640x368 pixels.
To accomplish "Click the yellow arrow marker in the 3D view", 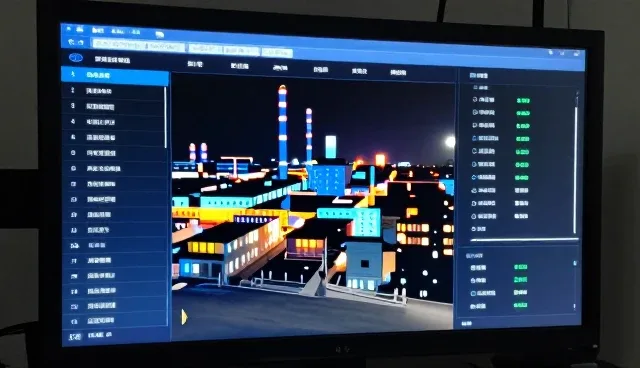I will coord(184,317).
